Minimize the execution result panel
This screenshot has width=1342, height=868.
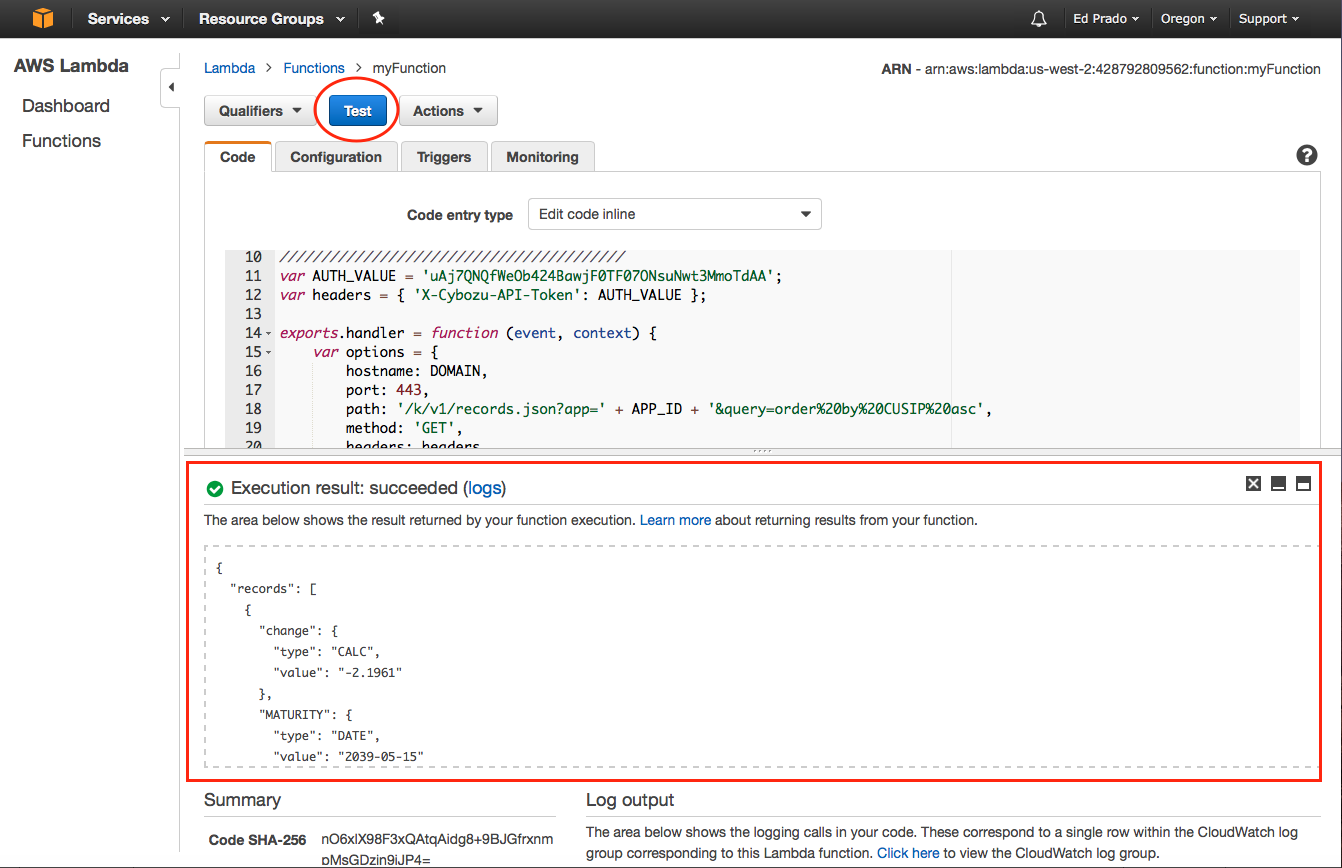pos(1278,484)
